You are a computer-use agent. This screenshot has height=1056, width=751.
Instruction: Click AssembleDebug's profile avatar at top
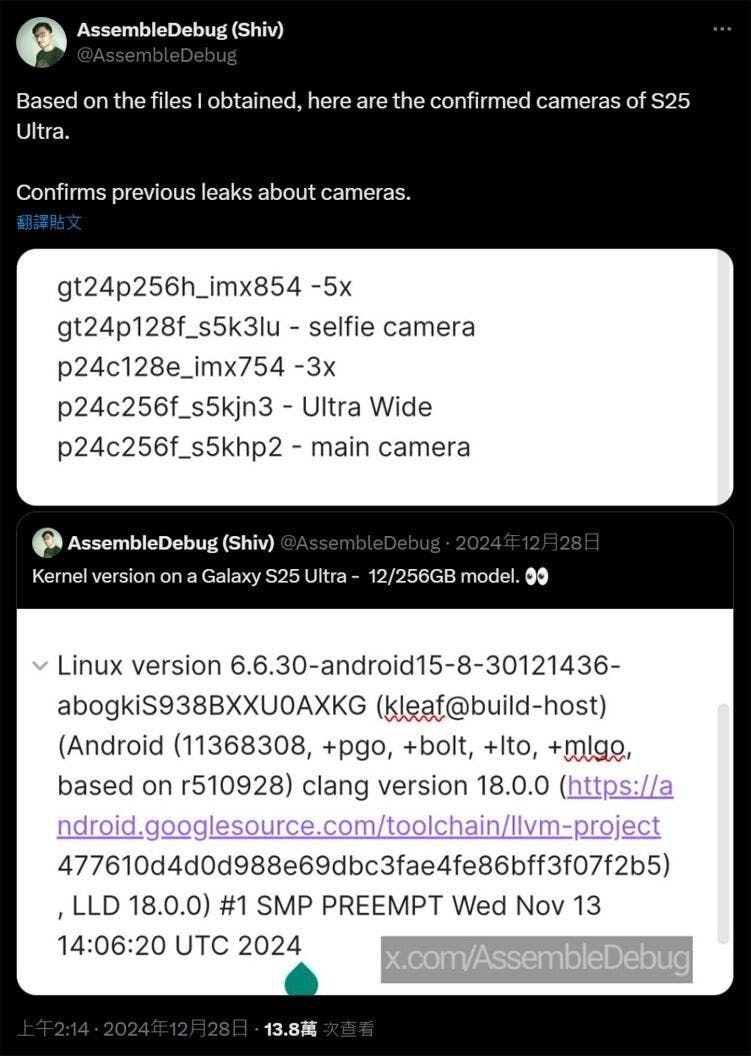[x=41, y=42]
